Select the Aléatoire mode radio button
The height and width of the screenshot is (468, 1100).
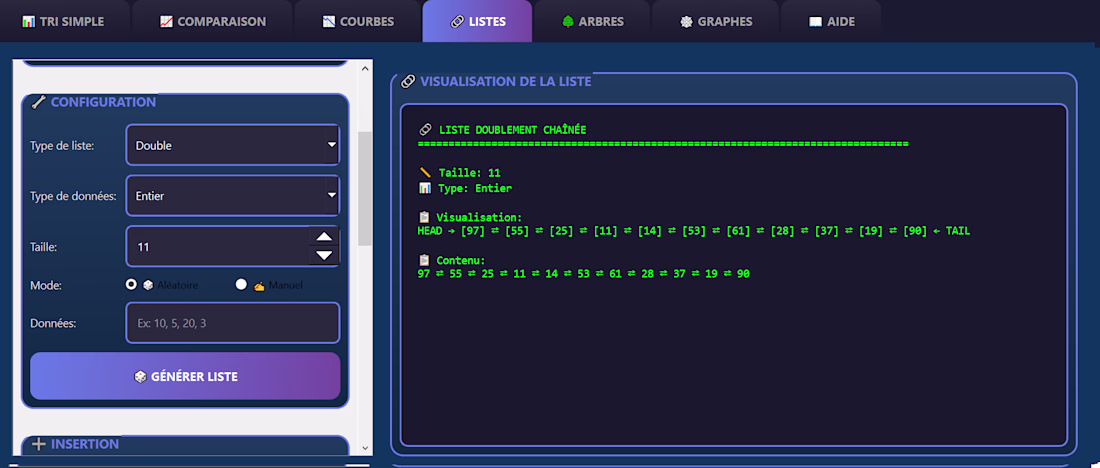coord(130,284)
